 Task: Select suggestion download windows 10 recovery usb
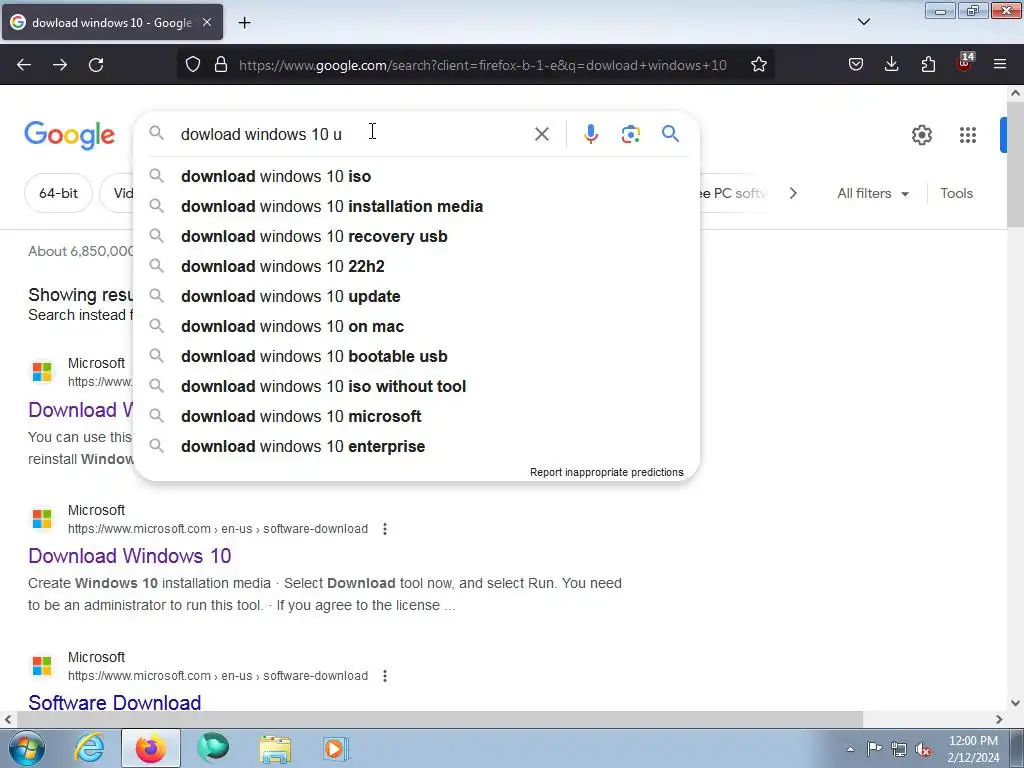(x=416, y=236)
